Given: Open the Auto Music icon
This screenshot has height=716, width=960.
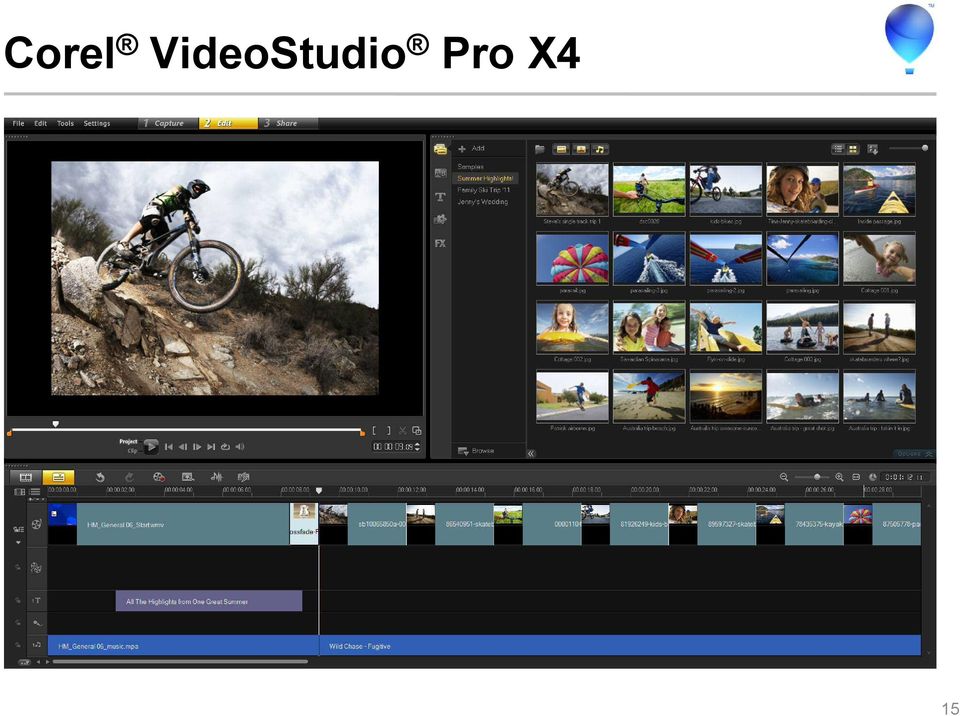Looking at the screenshot, I should point(244,477).
